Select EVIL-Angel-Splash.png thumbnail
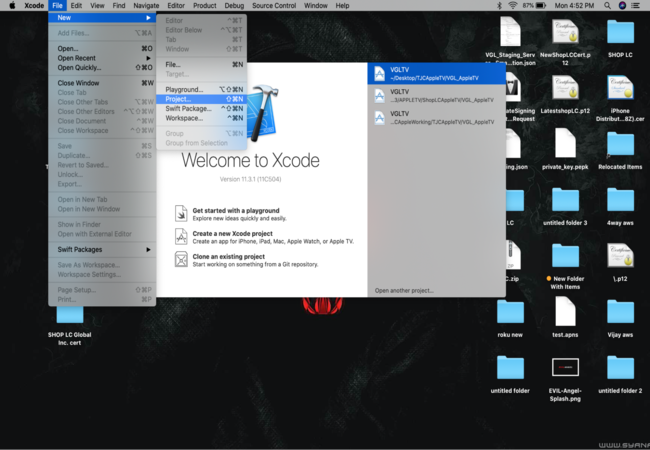Screen dimensions: 650x450 tap(565, 367)
